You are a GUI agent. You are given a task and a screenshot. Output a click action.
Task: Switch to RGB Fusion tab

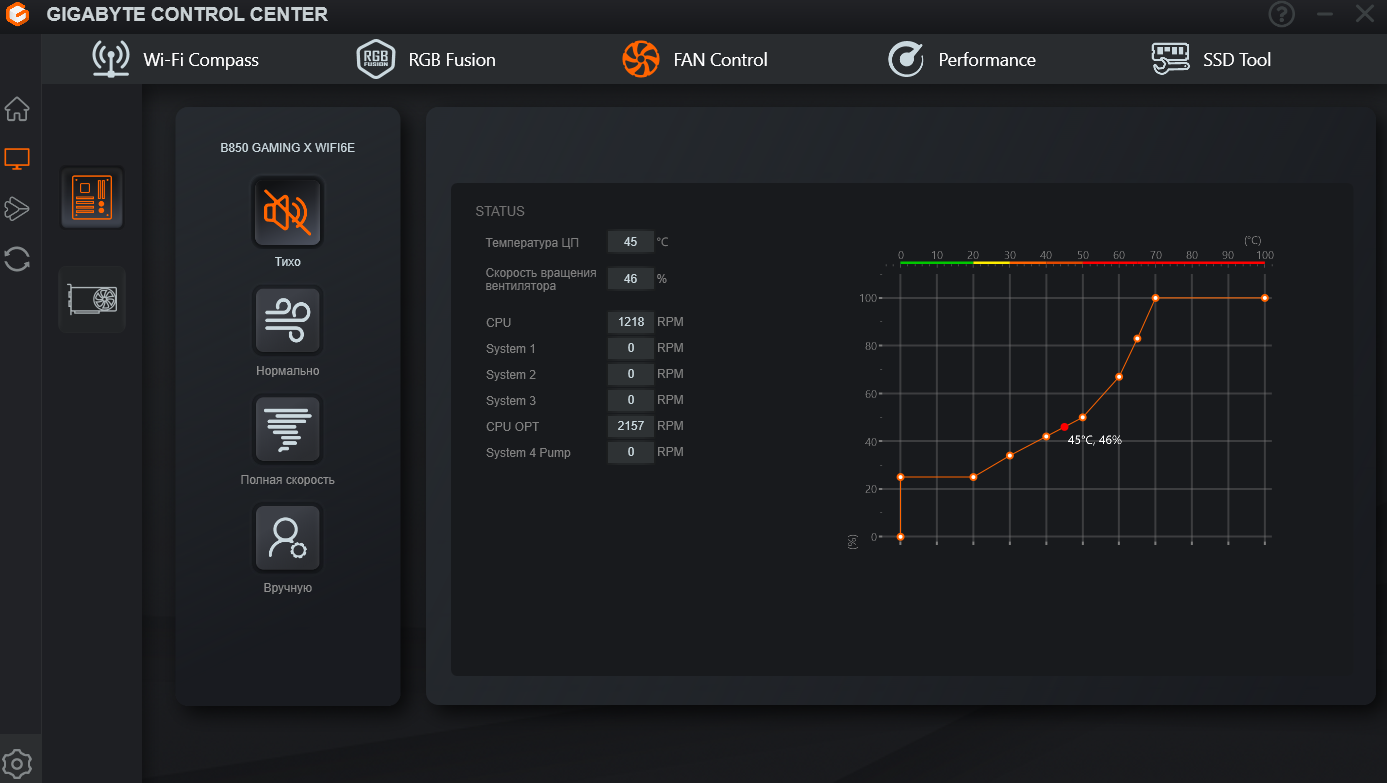click(x=427, y=60)
